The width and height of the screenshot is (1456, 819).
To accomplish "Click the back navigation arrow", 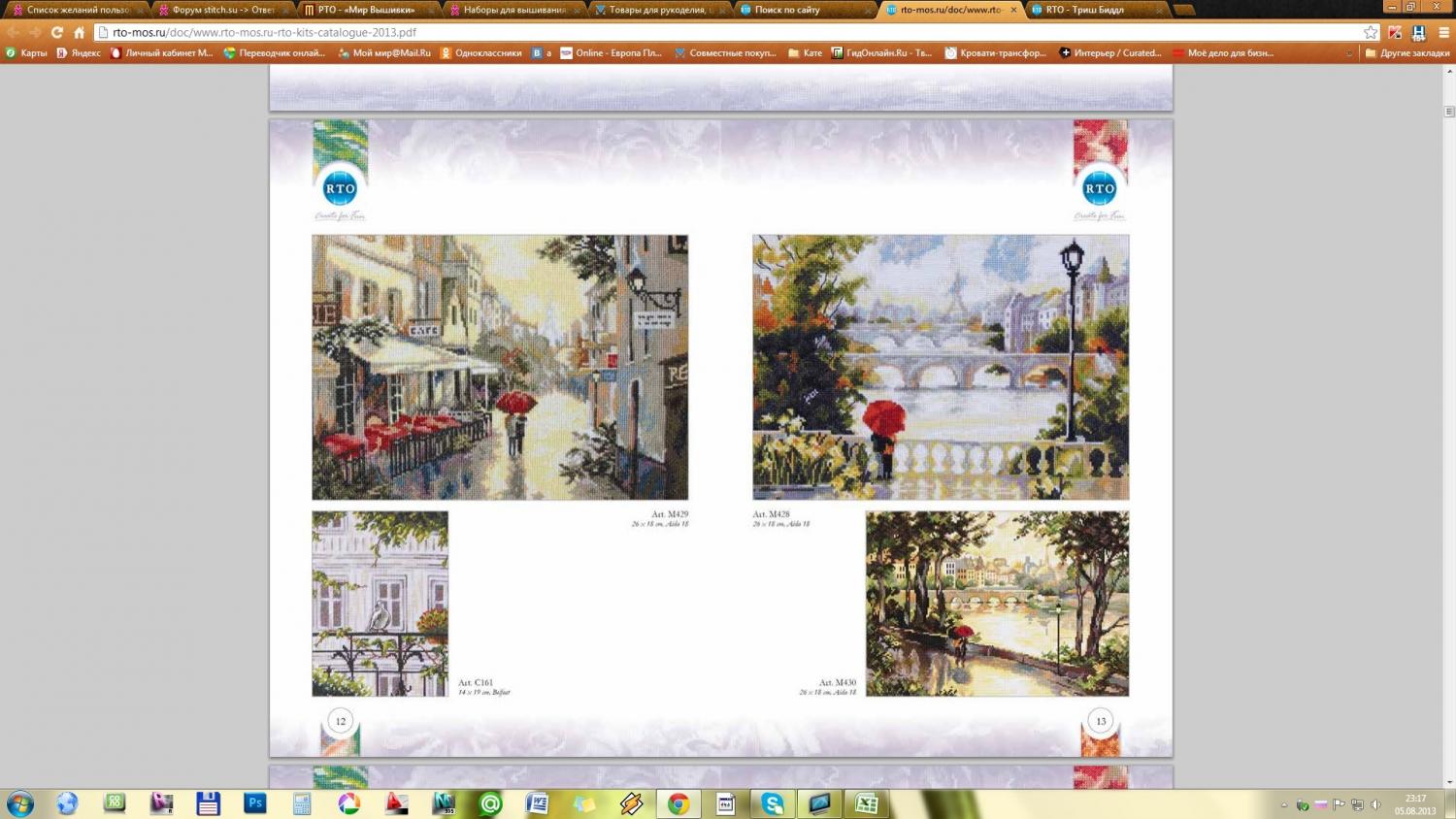I will click(x=14, y=32).
